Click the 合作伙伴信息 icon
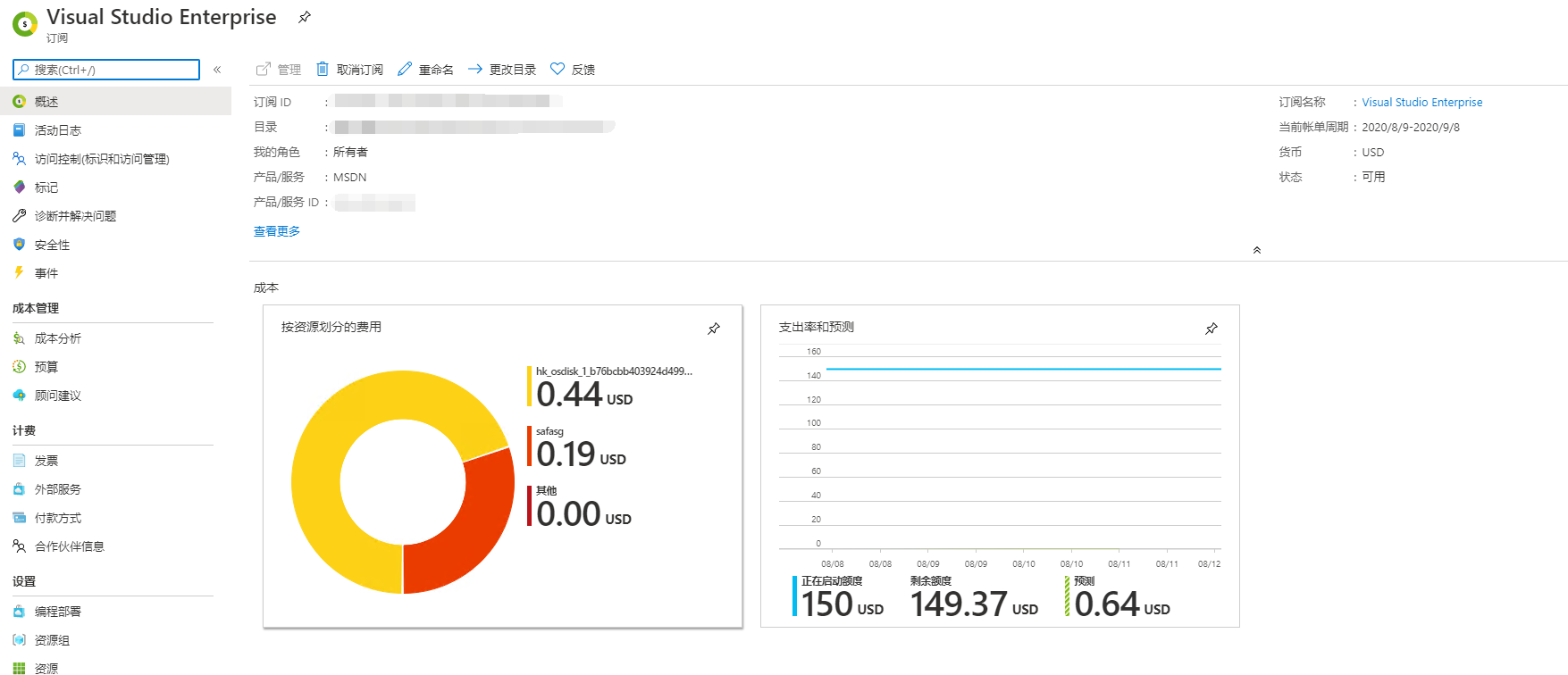The height and width of the screenshot is (675, 1568). tap(19, 546)
